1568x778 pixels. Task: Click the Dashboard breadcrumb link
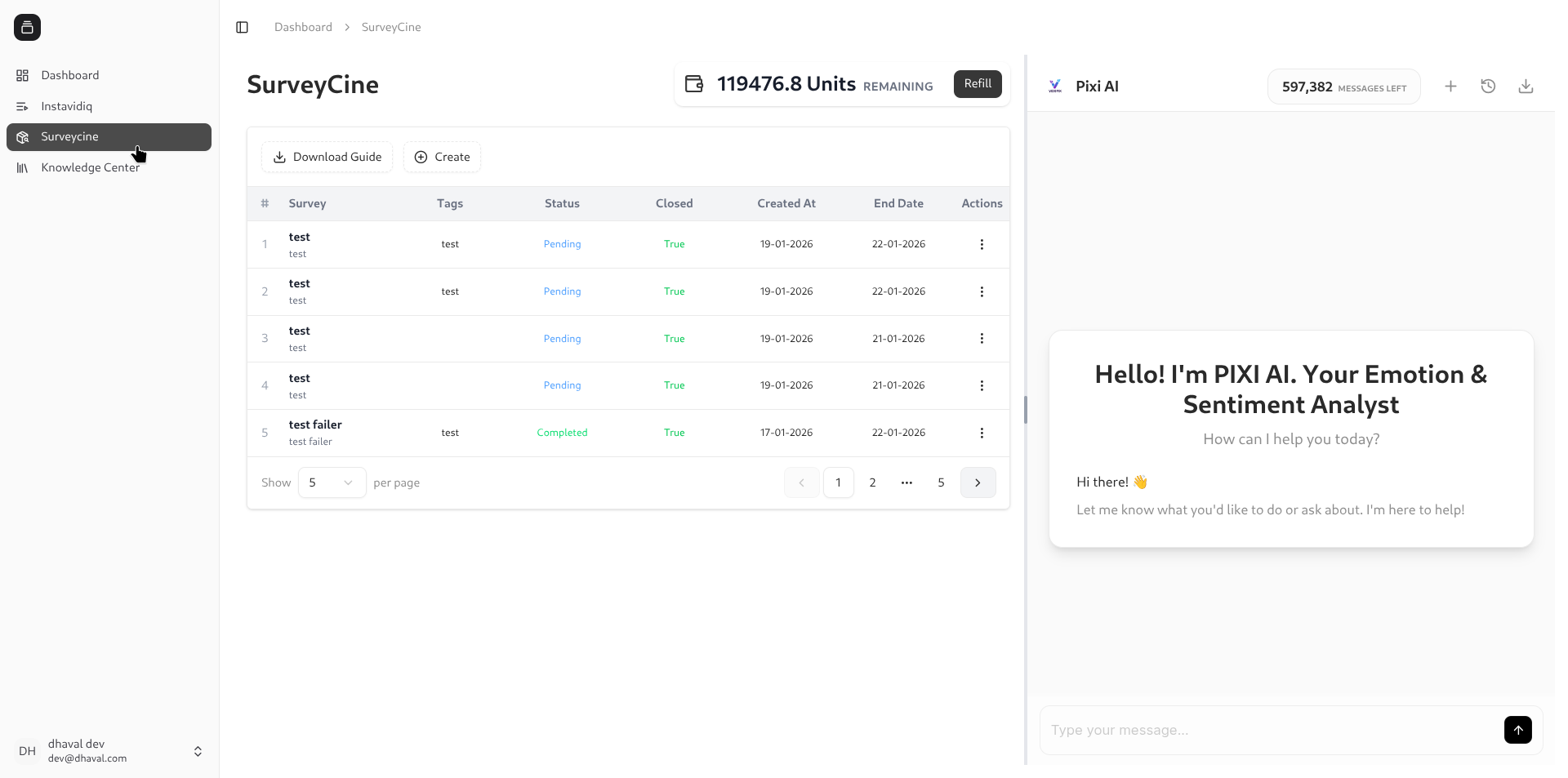click(303, 27)
